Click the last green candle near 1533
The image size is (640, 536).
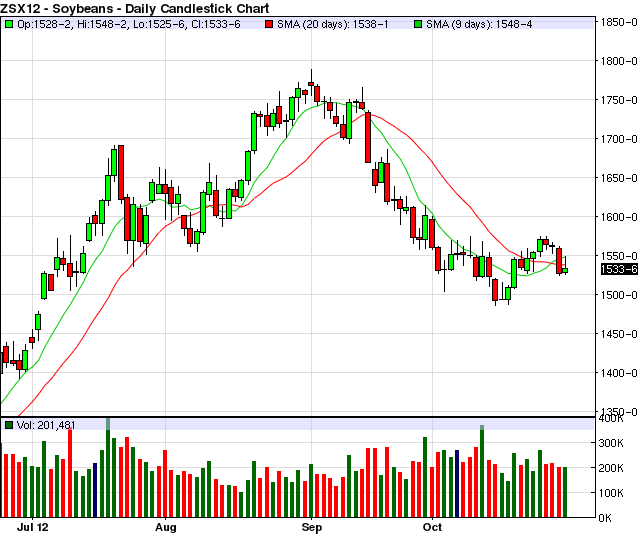pos(565,270)
